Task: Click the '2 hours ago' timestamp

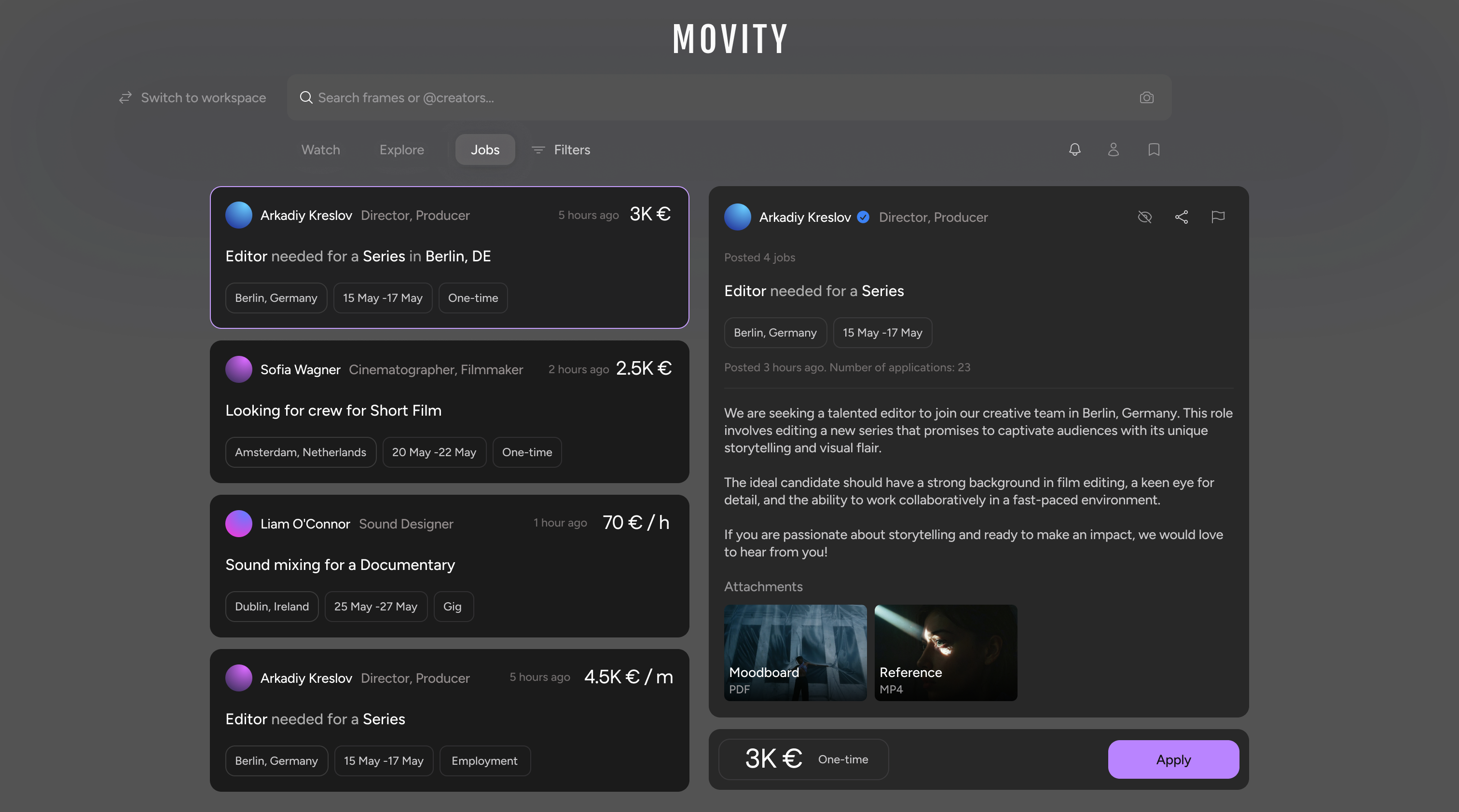Action: pos(578,369)
